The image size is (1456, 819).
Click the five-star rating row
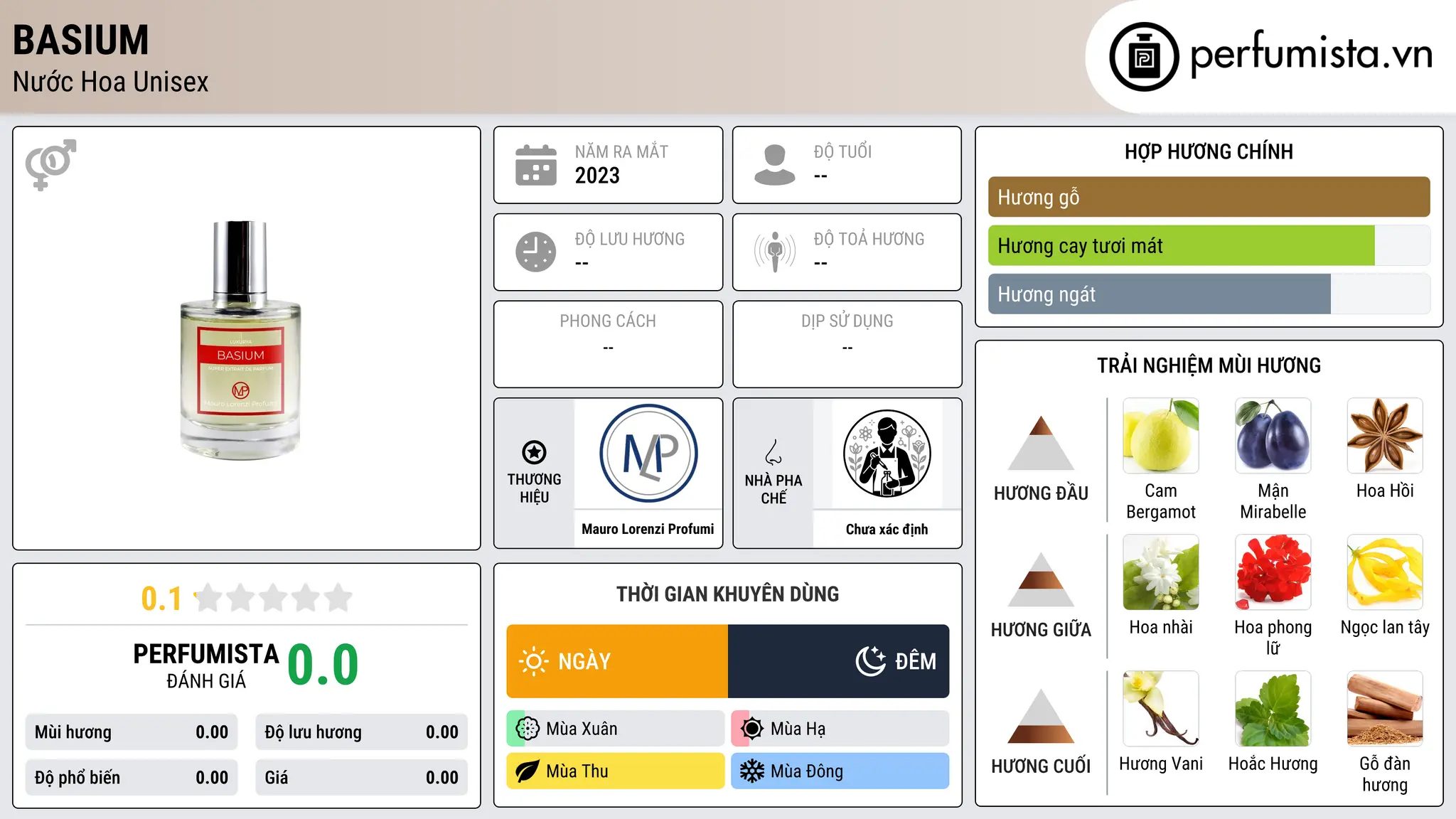274,598
